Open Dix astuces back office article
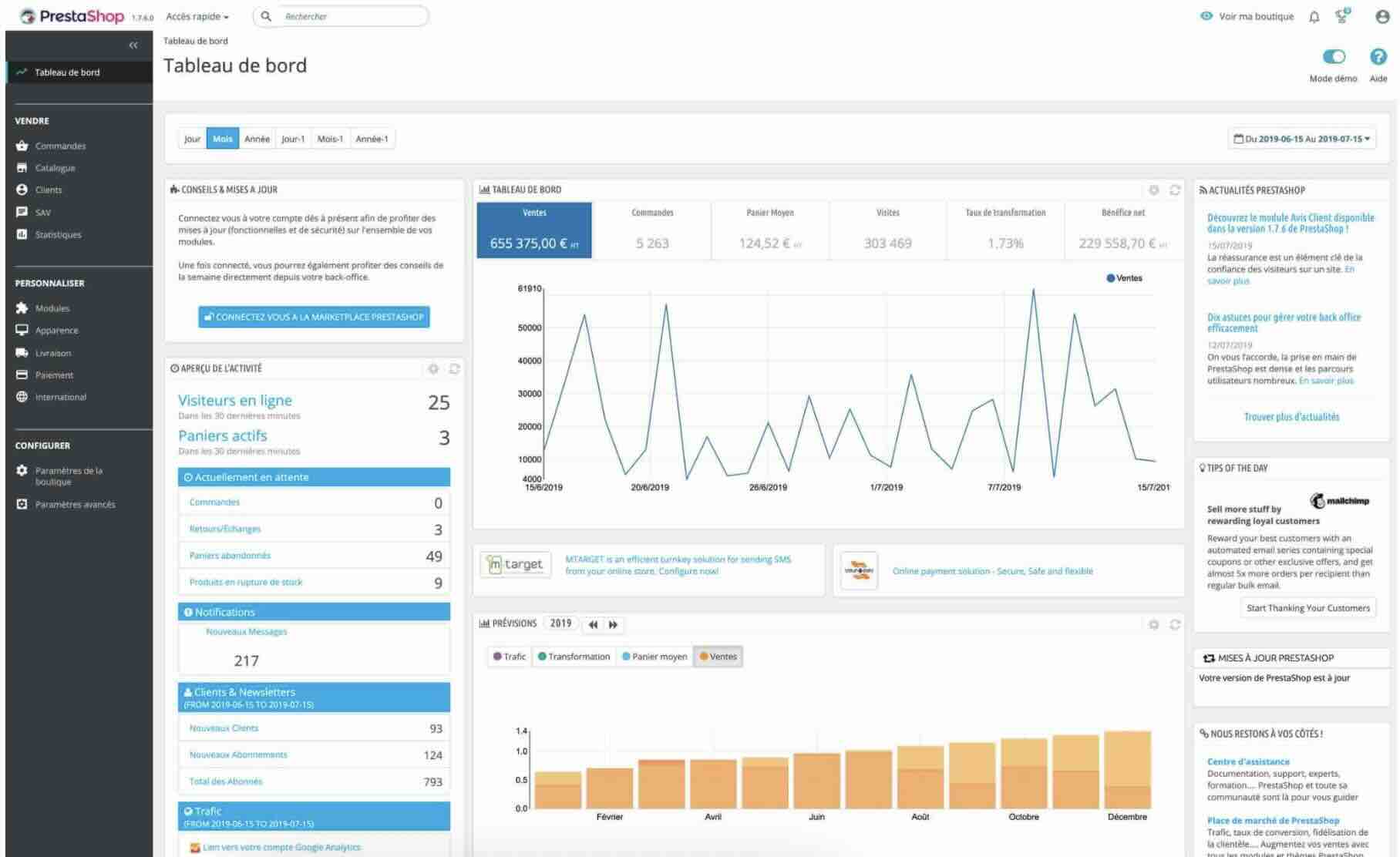Image resolution: width=1400 pixels, height=857 pixels. coord(1284,322)
